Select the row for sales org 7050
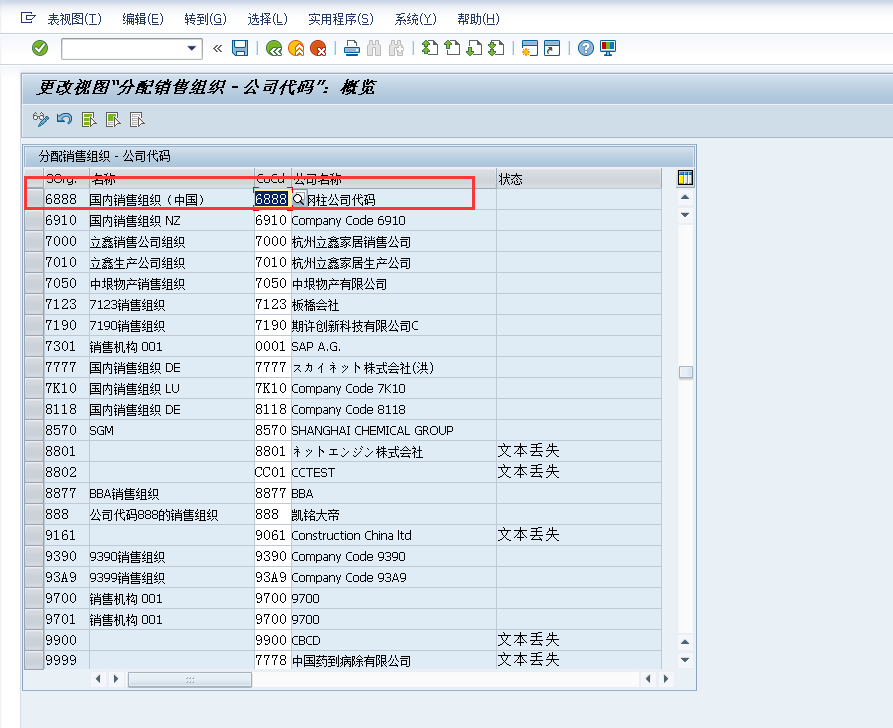The width and height of the screenshot is (893, 728). 33,283
